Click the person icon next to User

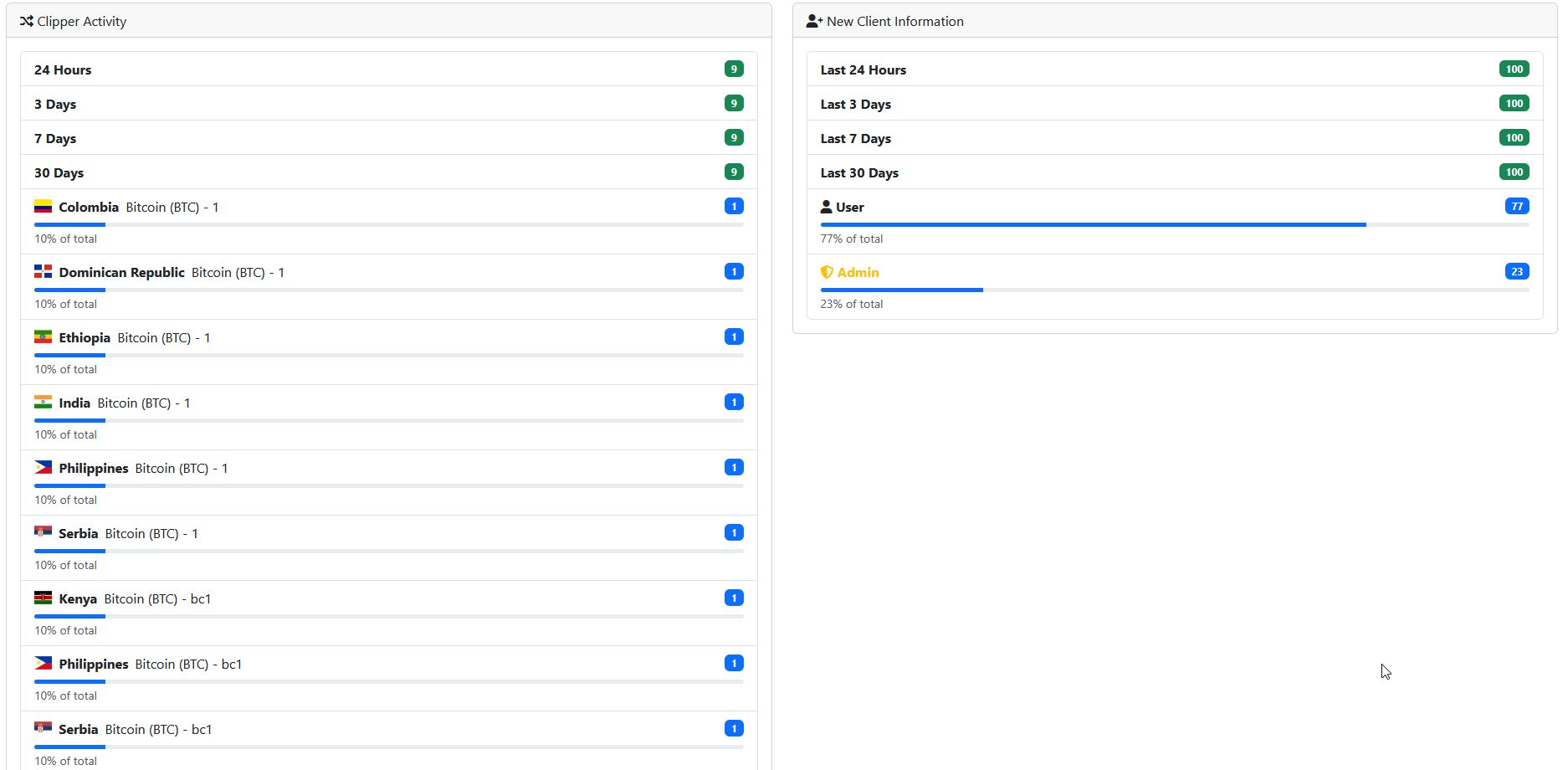pos(826,207)
